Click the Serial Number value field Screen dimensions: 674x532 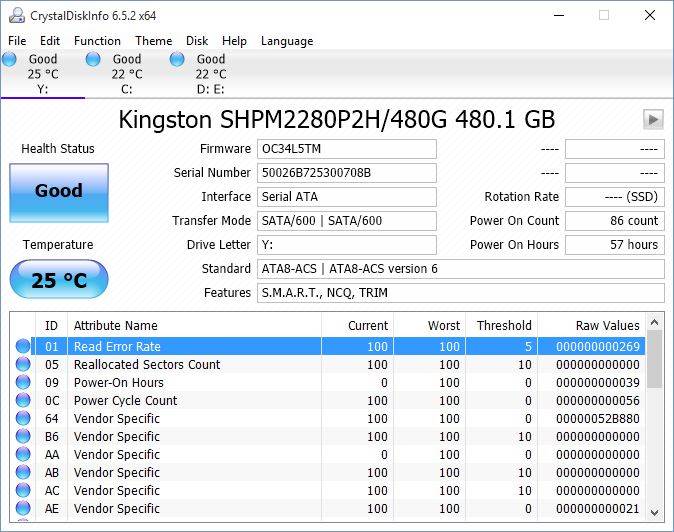pos(346,173)
